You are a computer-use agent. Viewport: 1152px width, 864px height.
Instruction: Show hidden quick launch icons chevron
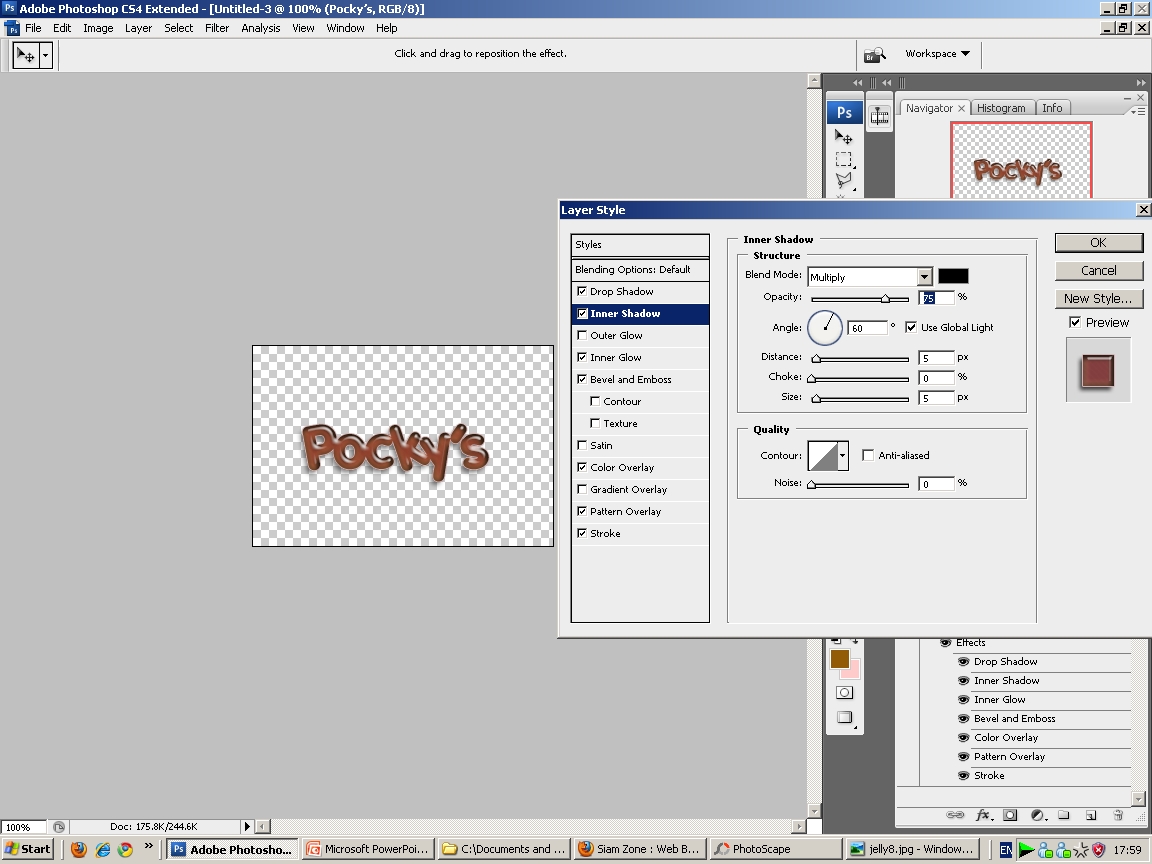(148, 846)
